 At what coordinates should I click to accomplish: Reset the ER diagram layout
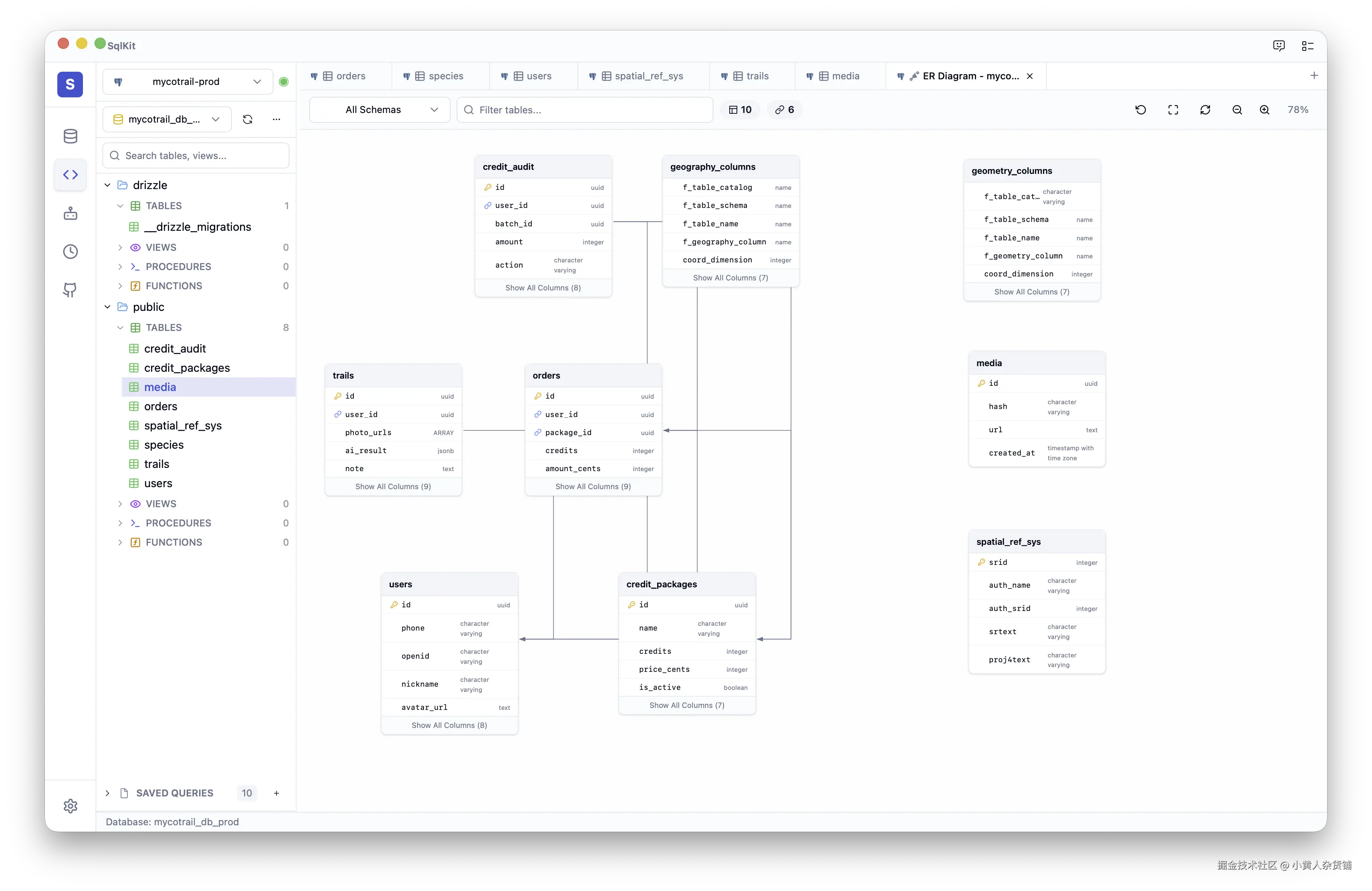point(1140,109)
